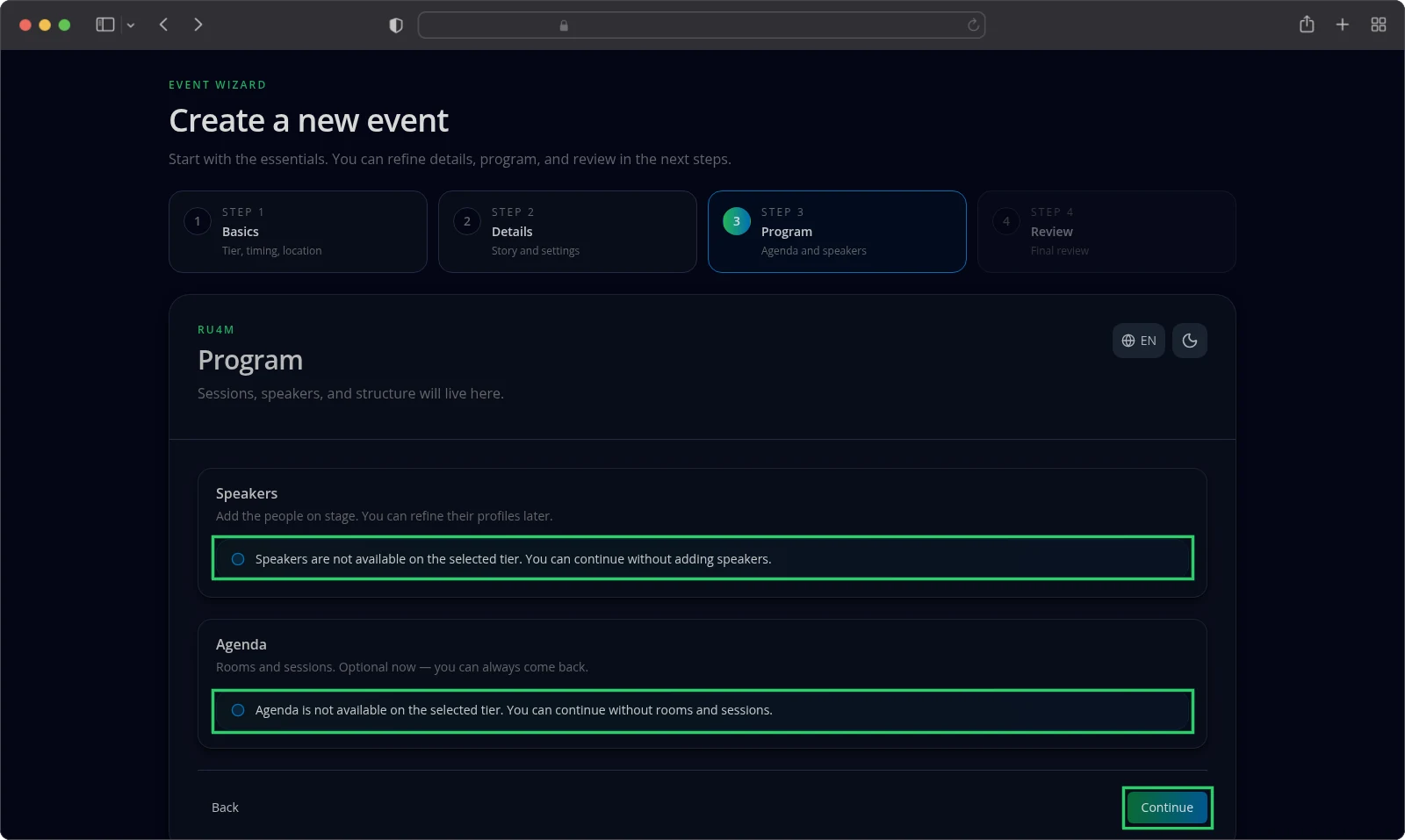Viewport: 1405px width, 840px height.
Task: Go back with the browser back arrow
Action: click(163, 25)
